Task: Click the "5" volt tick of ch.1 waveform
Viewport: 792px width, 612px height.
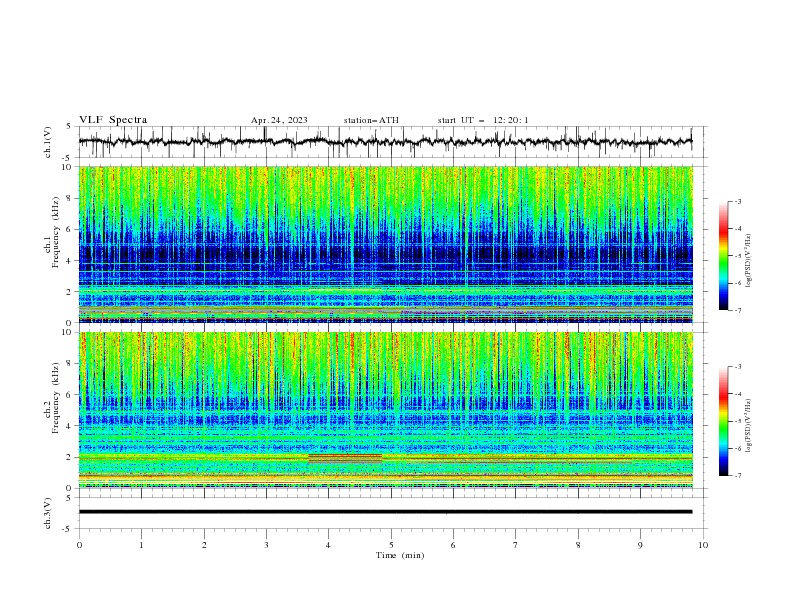Action: (x=69, y=127)
